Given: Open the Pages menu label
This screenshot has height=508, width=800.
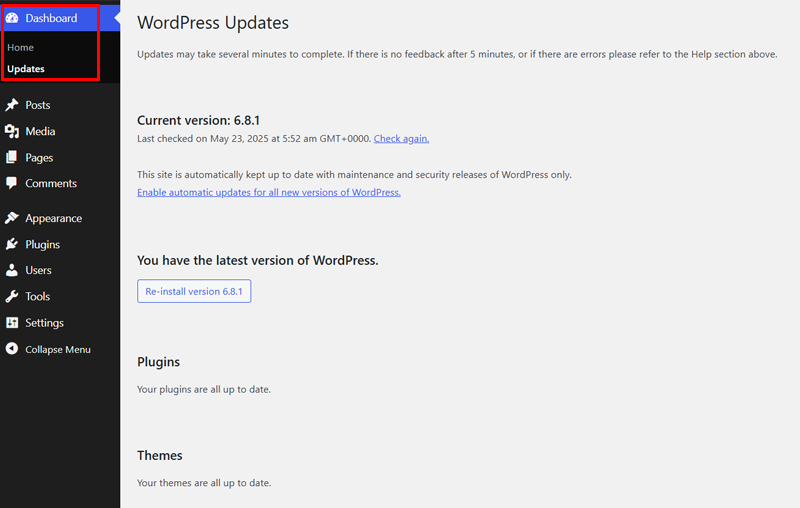Looking at the screenshot, I should (x=39, y=158).
